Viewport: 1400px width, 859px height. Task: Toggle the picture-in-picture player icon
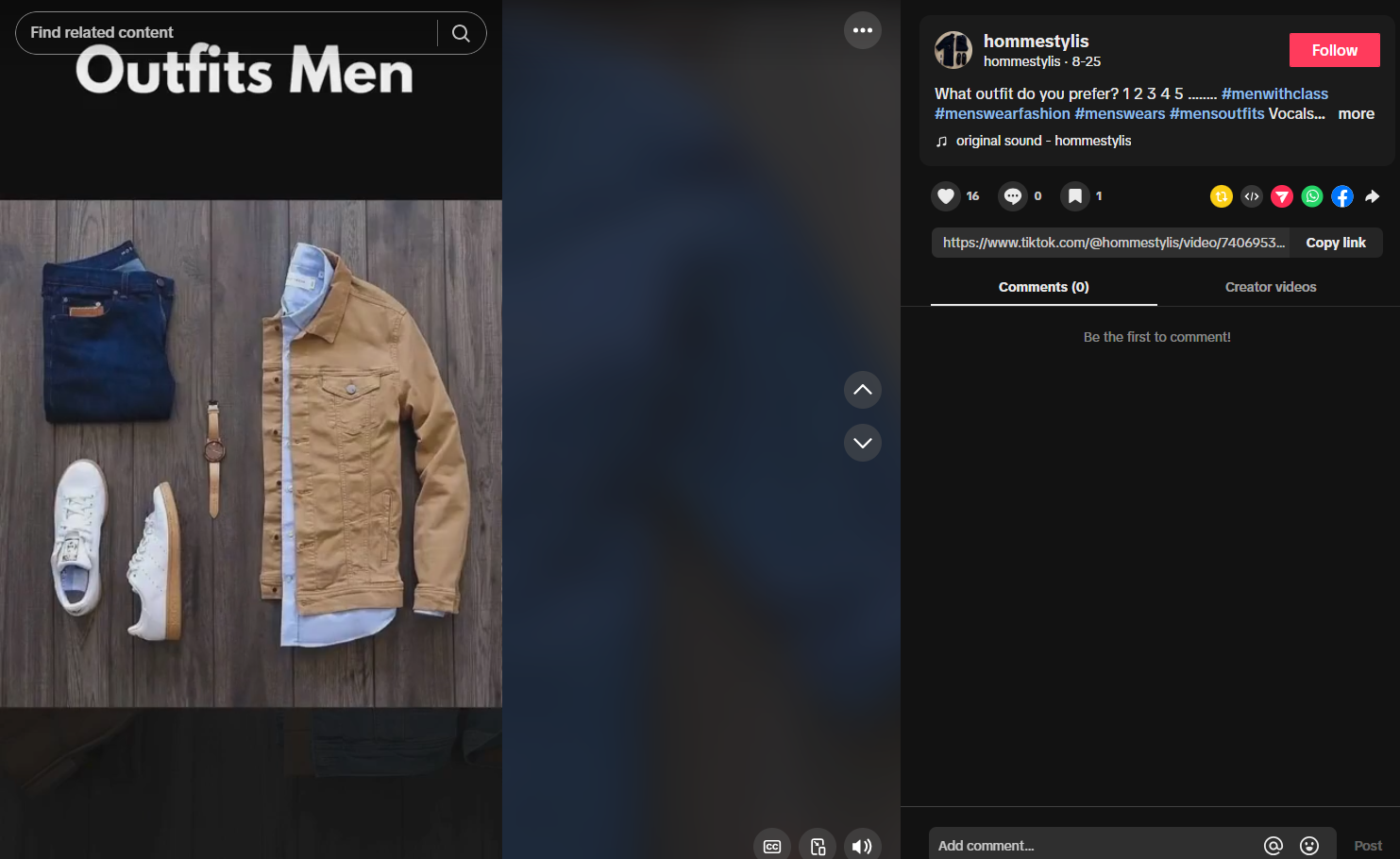[818, 846]
